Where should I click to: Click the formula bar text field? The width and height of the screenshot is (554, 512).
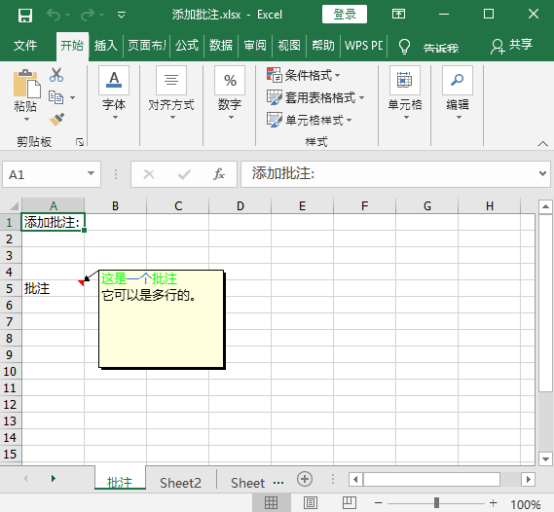(389, 174)
